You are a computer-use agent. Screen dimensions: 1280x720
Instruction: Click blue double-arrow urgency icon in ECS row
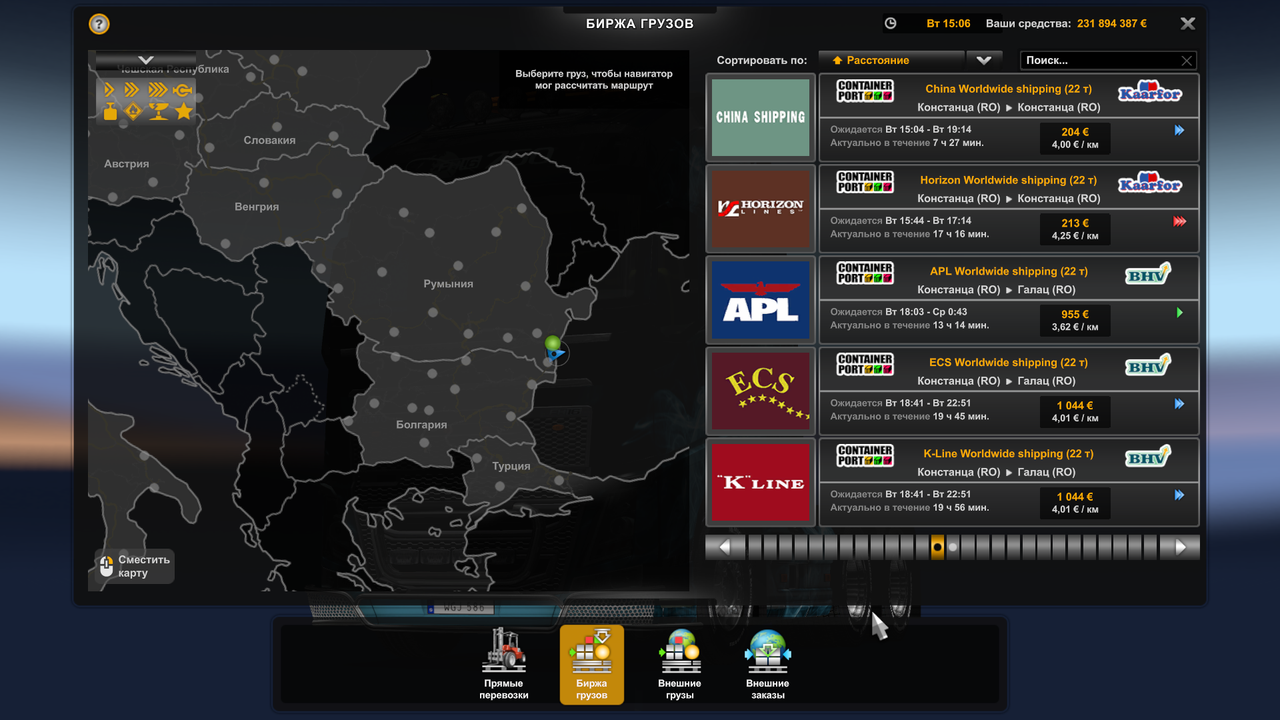(1179, 404)
